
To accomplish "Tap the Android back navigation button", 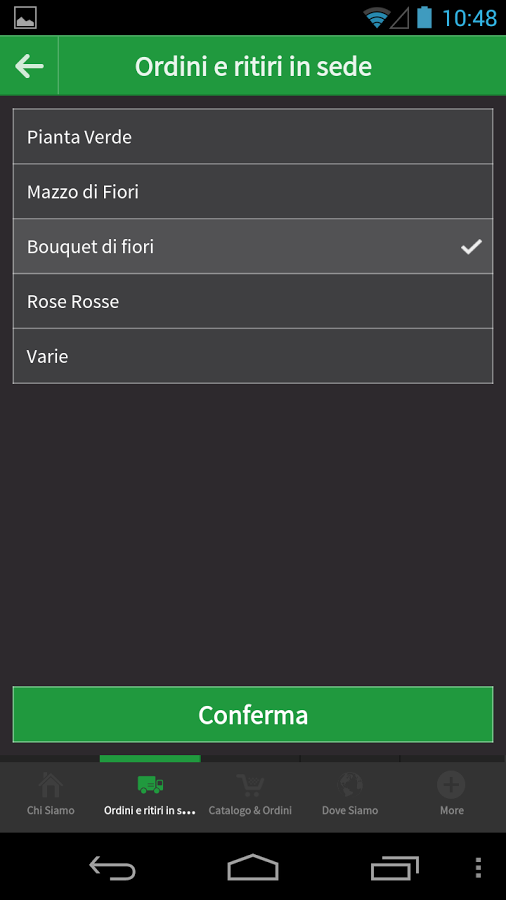I will pyautogui.click(x=112, y=868).
